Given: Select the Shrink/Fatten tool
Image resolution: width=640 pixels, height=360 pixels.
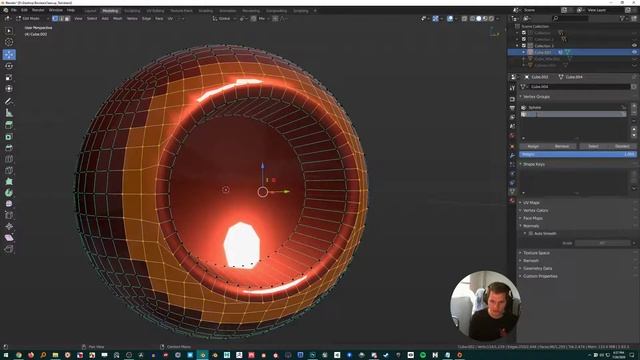Looking at the screenshot, I should point(9,226).
